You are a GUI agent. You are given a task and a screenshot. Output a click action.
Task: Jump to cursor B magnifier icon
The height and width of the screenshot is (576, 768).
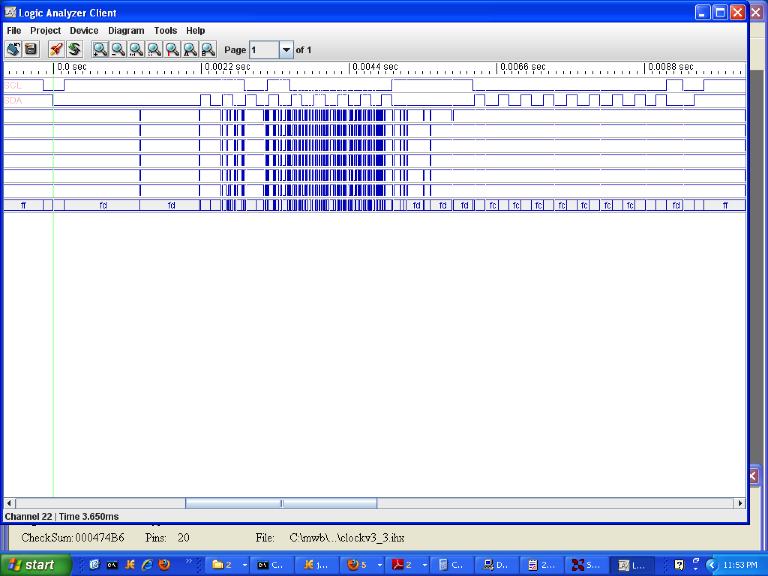click(x=208, y=49)
